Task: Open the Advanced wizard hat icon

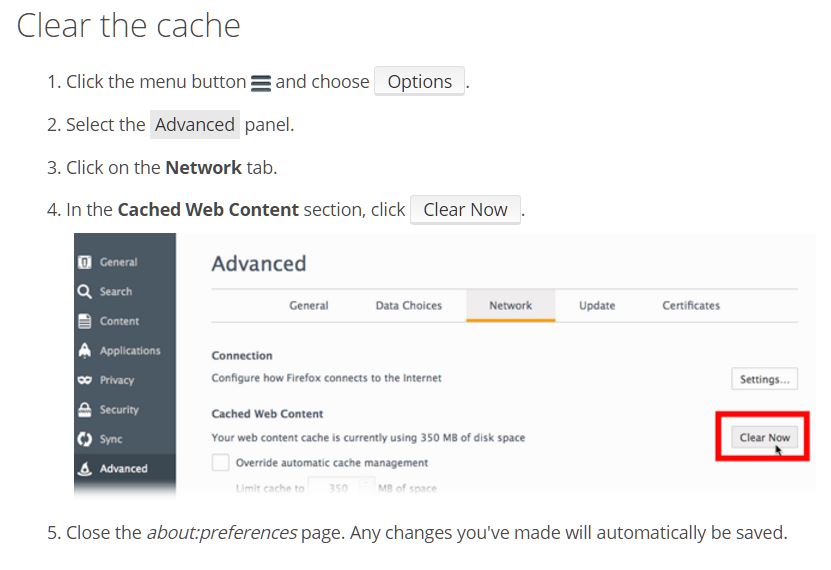Action: pos(85,468)
